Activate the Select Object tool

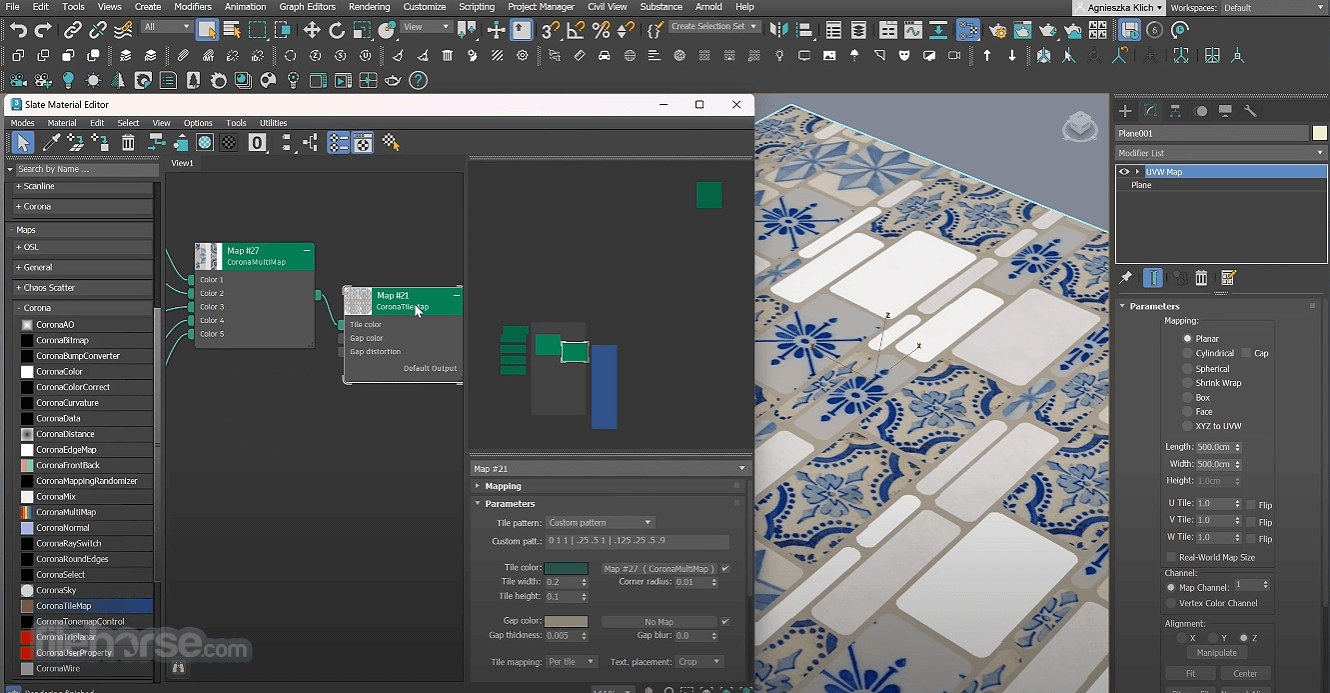[x=206, y=30]
